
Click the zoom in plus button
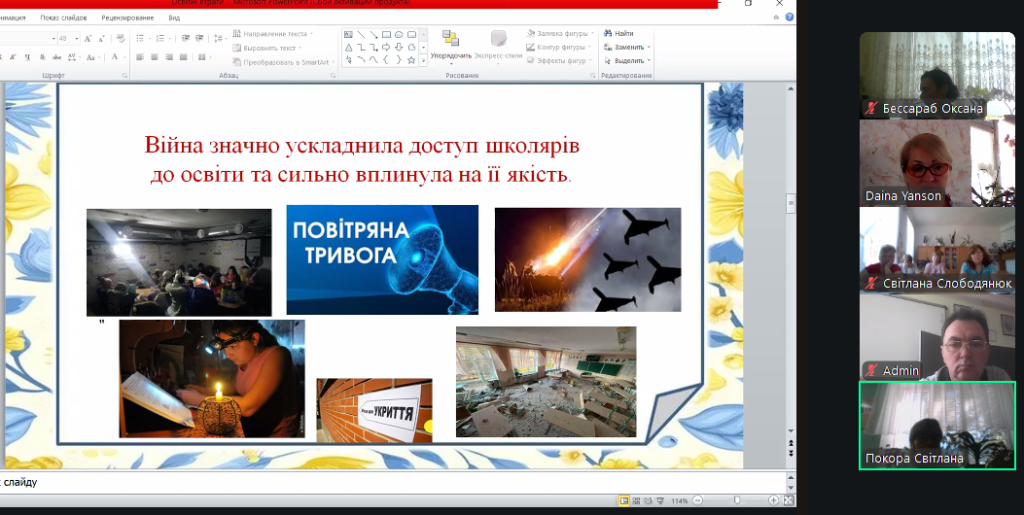773,500
